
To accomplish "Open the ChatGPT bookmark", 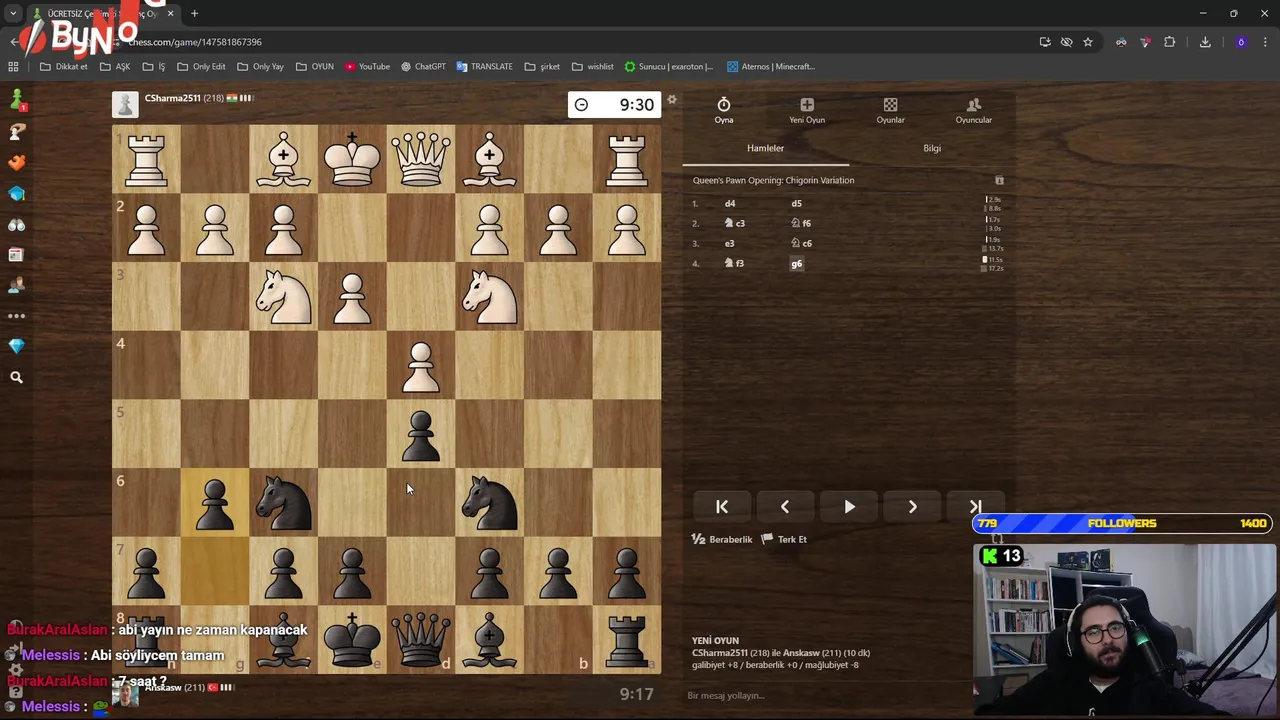I will pos(423,67).
